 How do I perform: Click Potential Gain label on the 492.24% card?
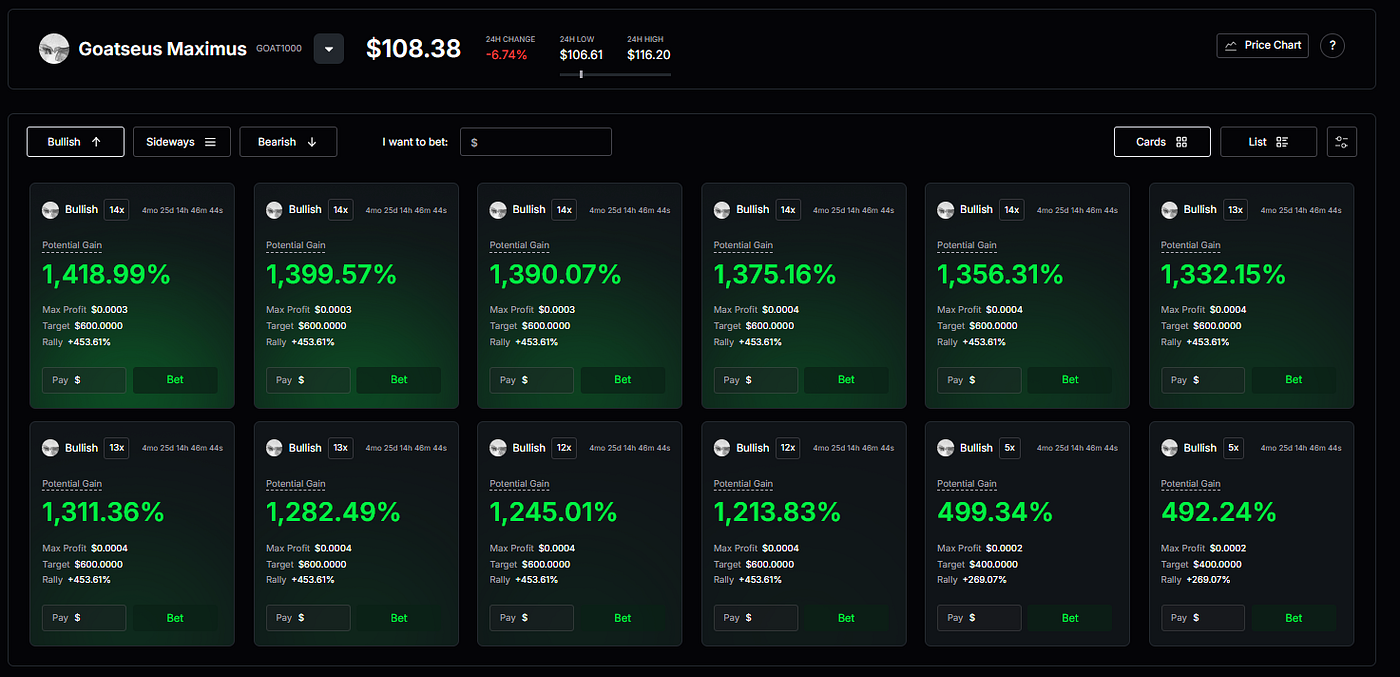pyautogui.click(x=1191, y=484)
